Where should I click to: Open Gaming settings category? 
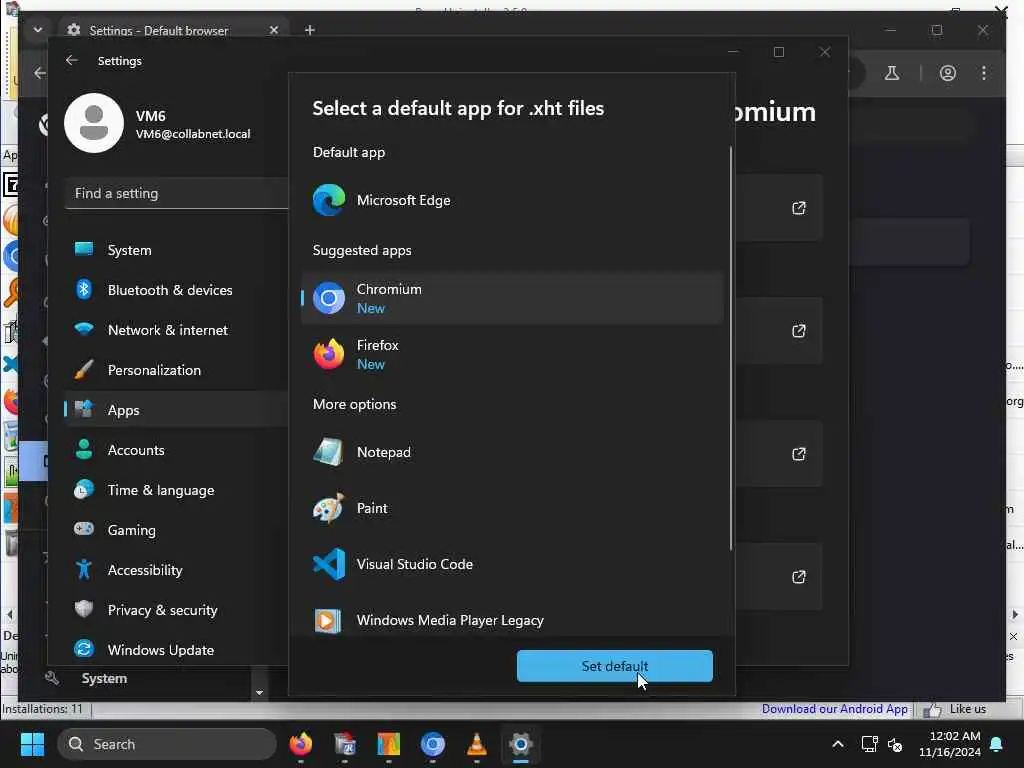176,530
